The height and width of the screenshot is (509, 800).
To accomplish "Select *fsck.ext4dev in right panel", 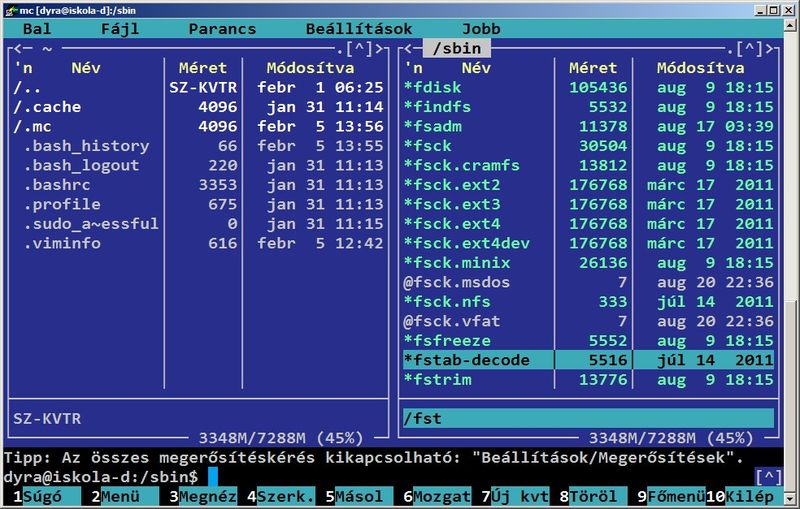I will [588, 243].
